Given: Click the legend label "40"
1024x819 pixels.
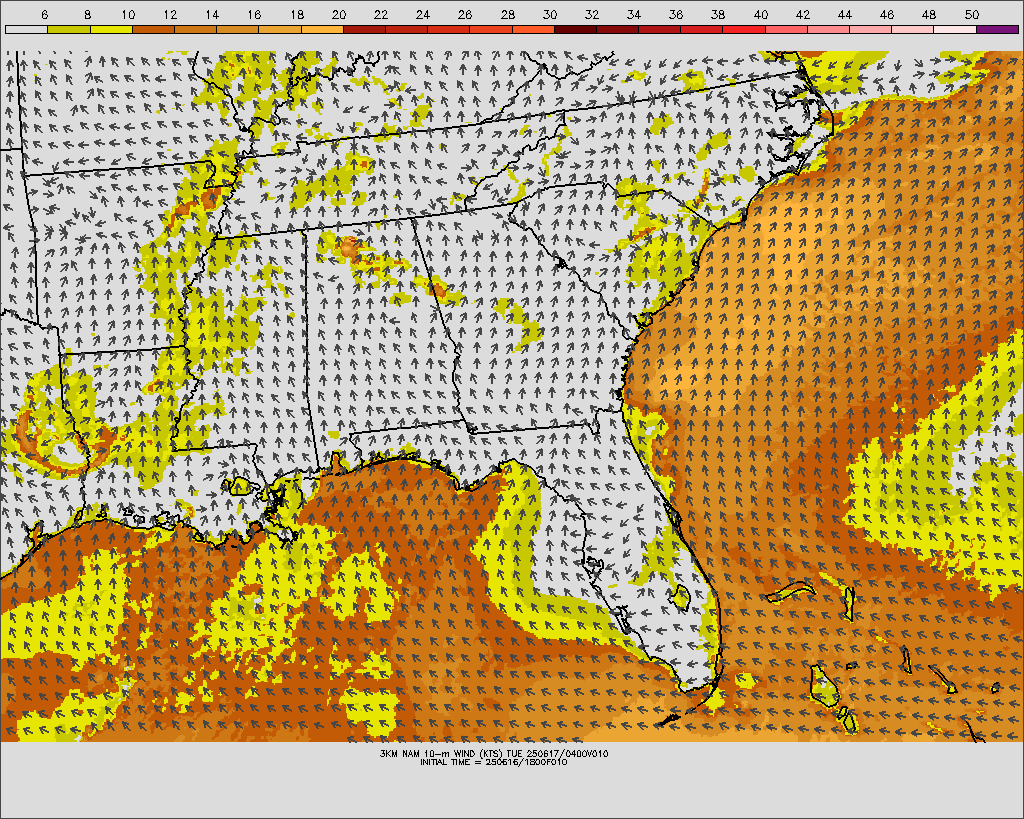Looking at the screenshot, I should [x=760, y=14].
